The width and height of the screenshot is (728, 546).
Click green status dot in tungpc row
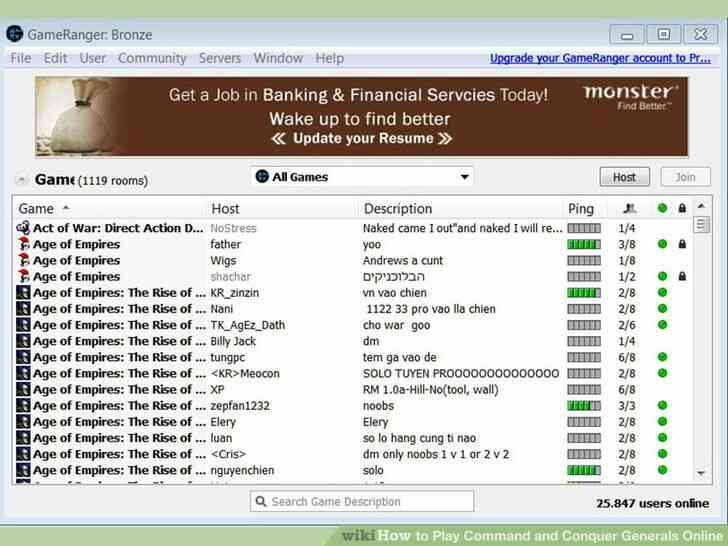(x=663, y=357)
